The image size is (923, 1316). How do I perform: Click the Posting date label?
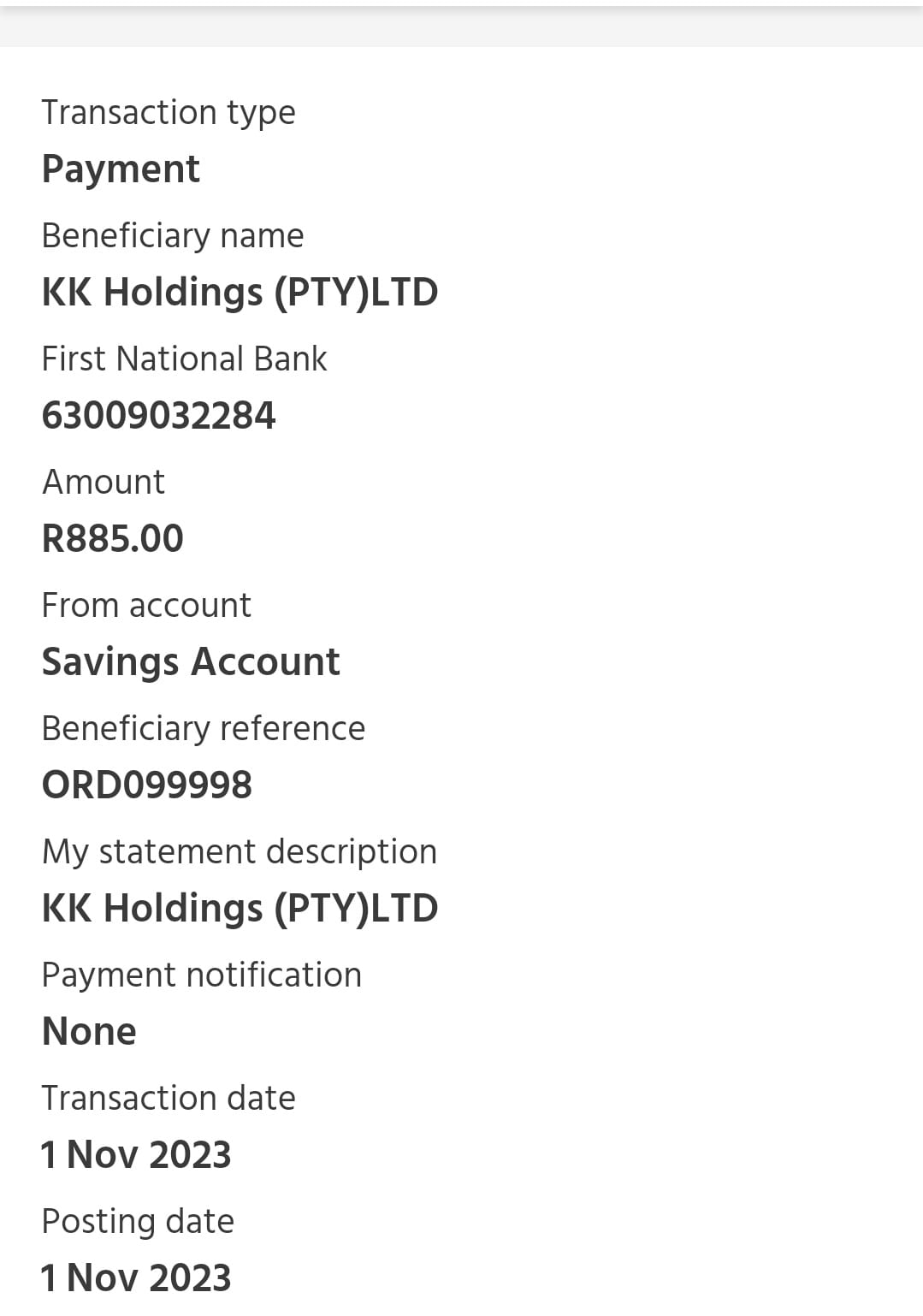[x=138, y=1221]
